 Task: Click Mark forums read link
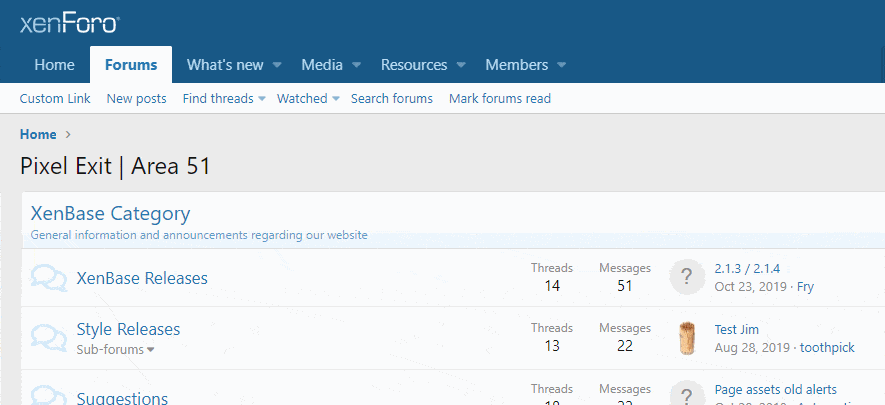coord(500,99)
